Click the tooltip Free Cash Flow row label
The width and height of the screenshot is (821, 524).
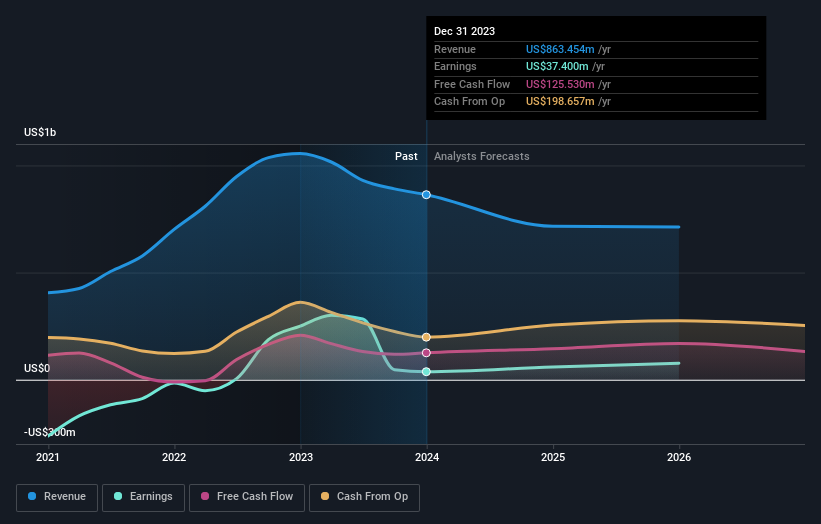[472, 84]
